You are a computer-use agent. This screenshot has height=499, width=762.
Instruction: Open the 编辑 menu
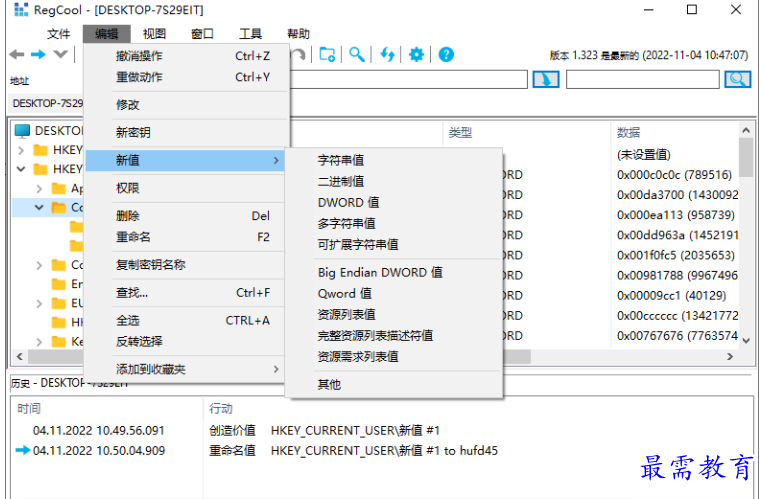(106, 34)
